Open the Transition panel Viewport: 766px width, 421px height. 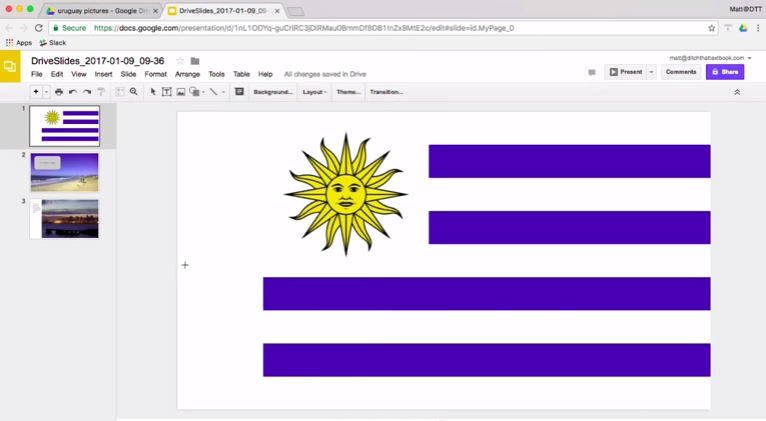pyautogui.click(x=386, y=92)
